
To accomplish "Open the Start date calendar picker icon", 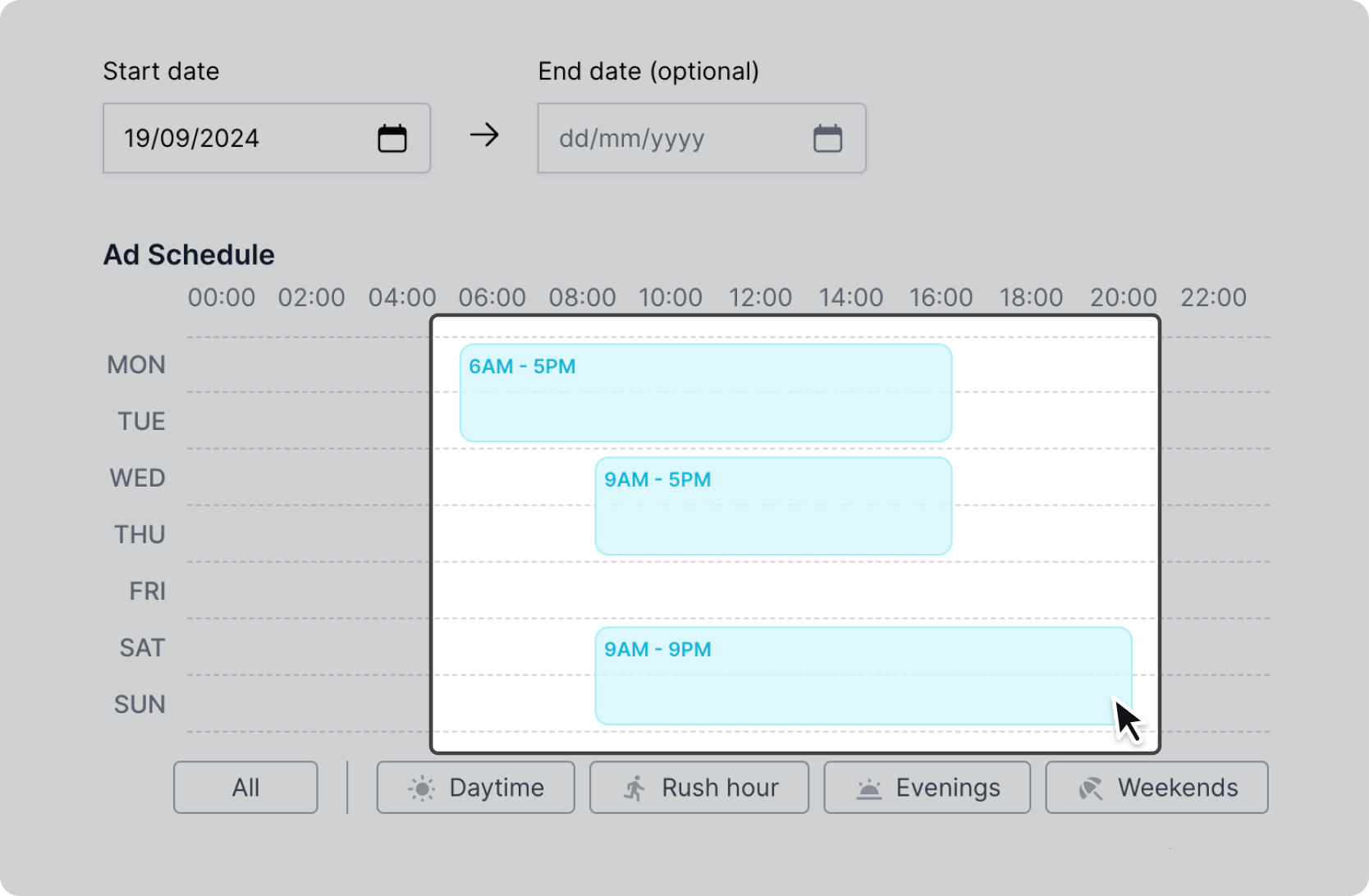I will click(x=392, y=138).
